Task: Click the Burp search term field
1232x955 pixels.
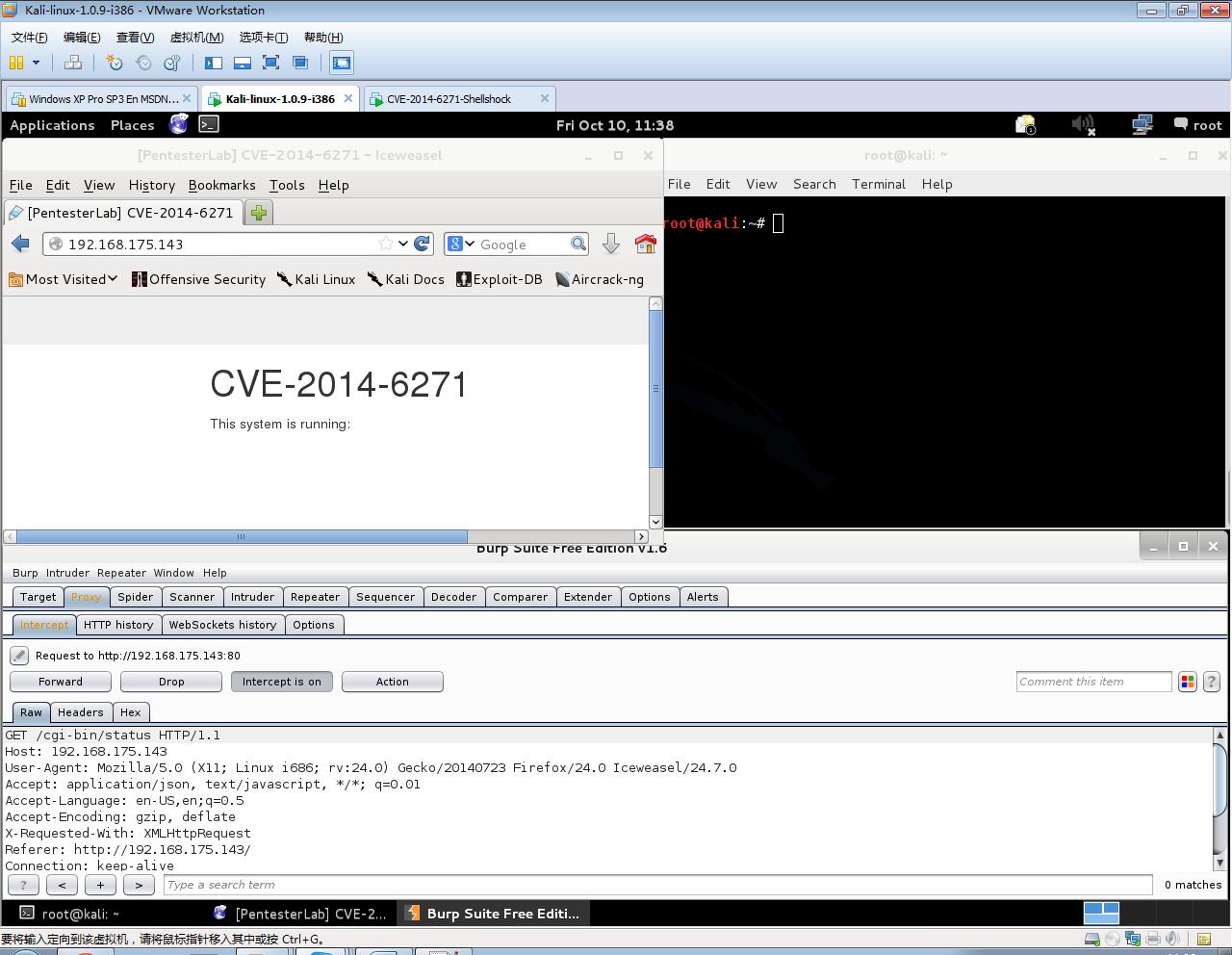Action: [x=657, y=885]
